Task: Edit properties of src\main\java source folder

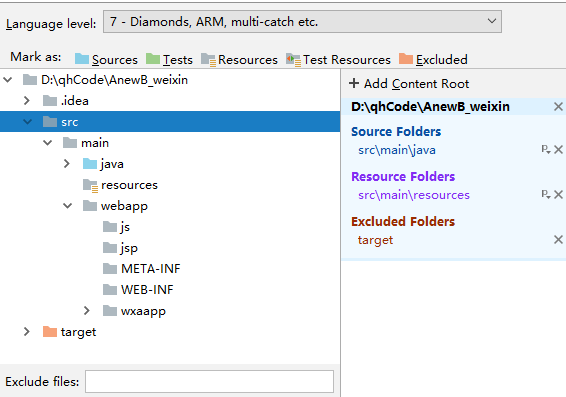Action: pyautogui.click(x=546, y=149)
